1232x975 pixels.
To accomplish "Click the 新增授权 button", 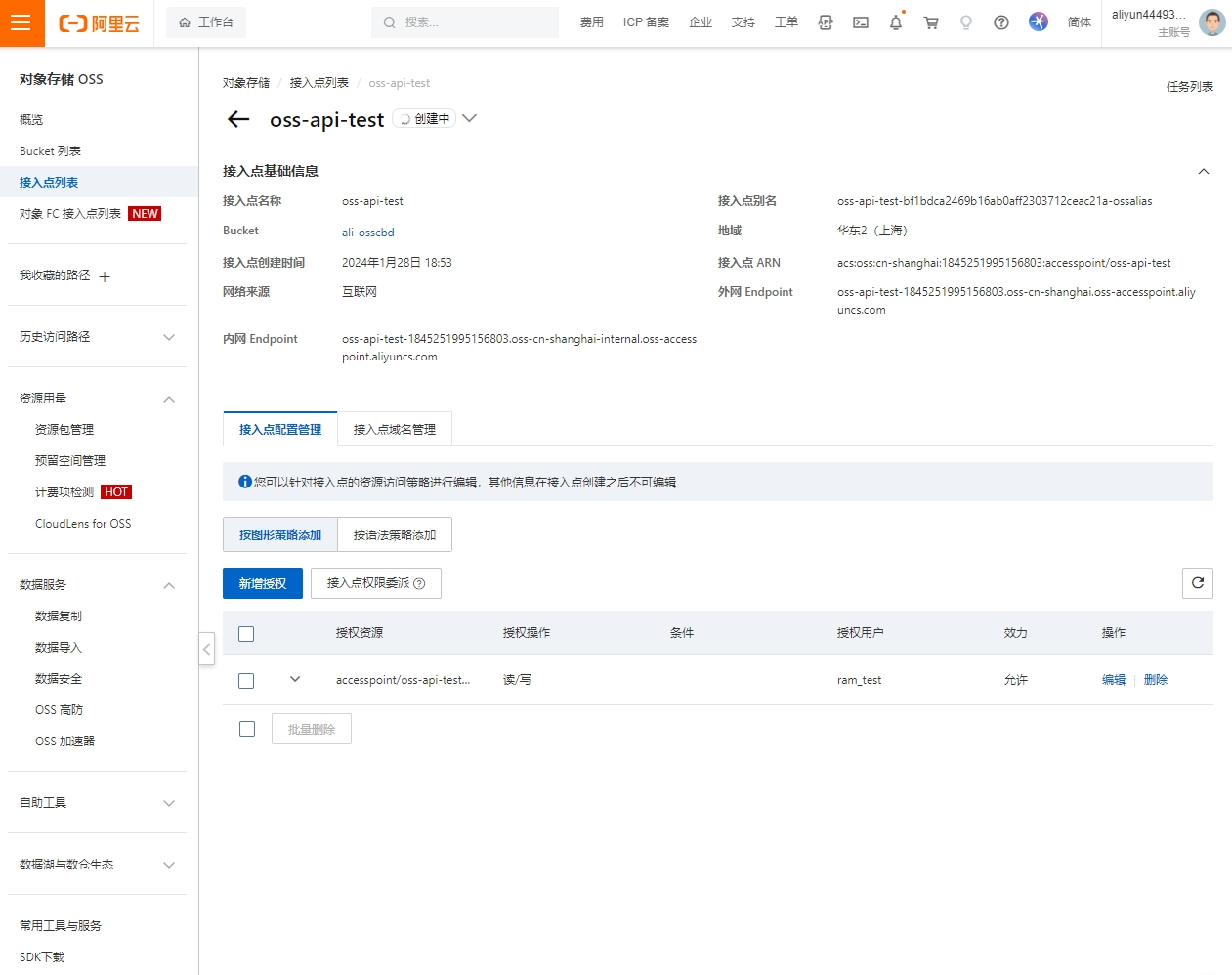I will click(263, 583).
